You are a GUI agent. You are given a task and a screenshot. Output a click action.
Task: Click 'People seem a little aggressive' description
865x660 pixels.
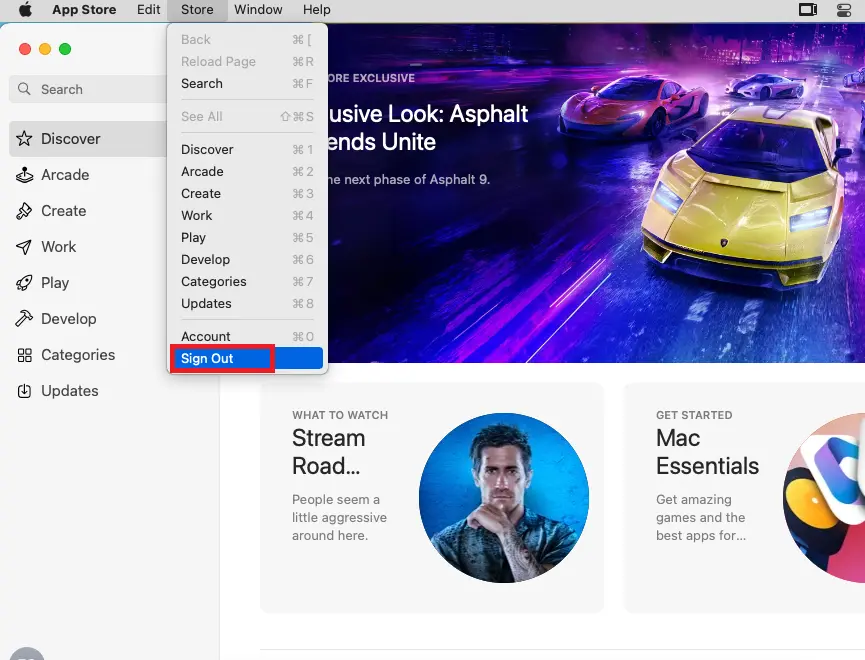(339, 517)
